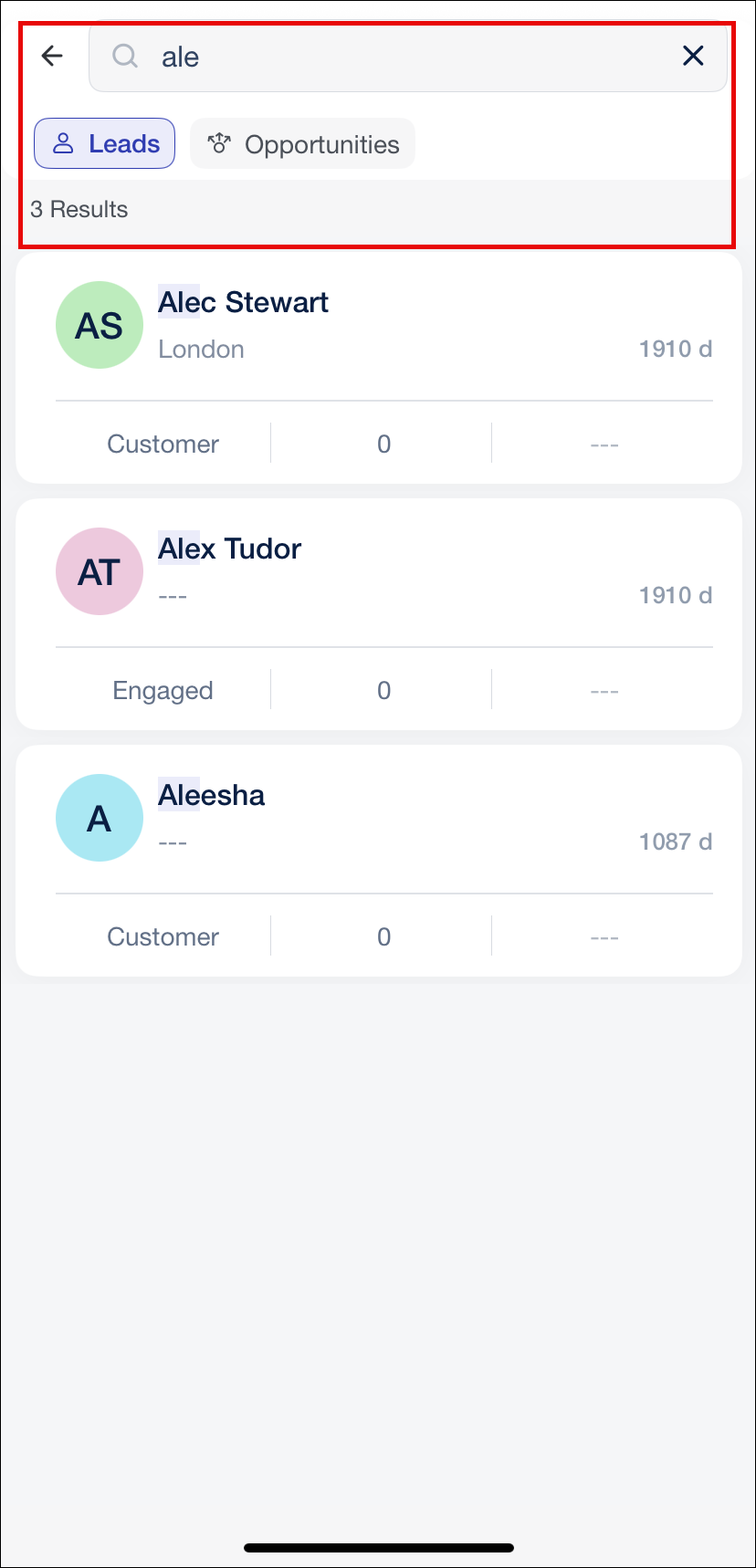Tap the back arrow icon
Screen dimensions: 756x1568
(x=52, y=57)
